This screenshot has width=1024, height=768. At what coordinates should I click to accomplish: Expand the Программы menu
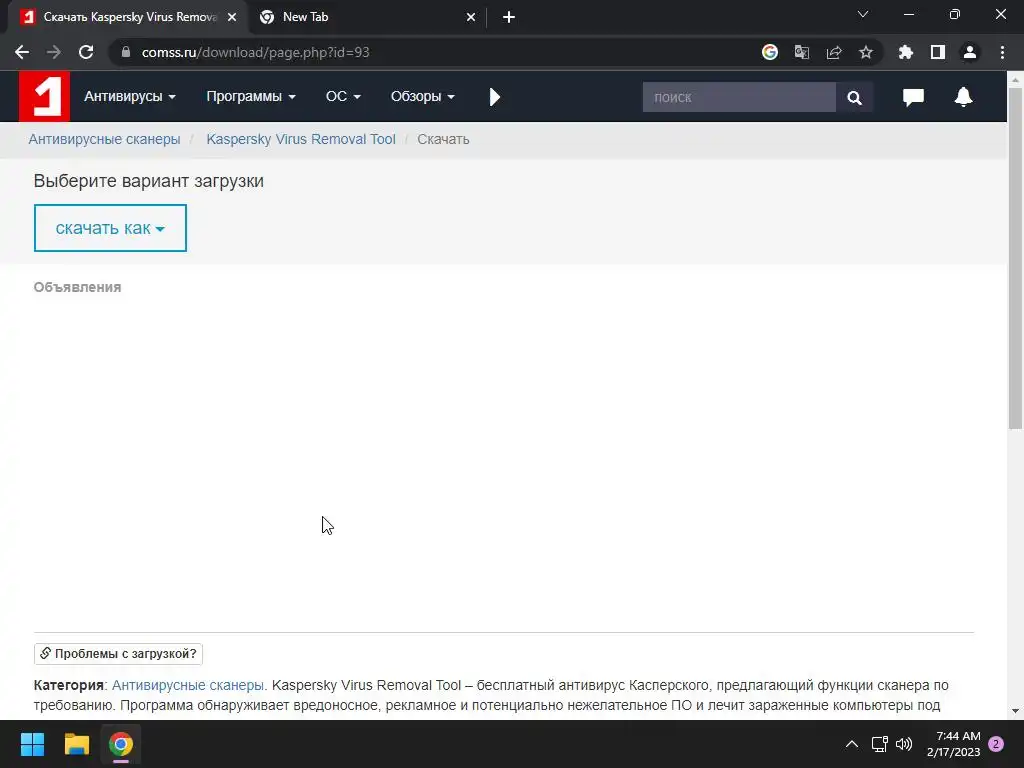251,97
